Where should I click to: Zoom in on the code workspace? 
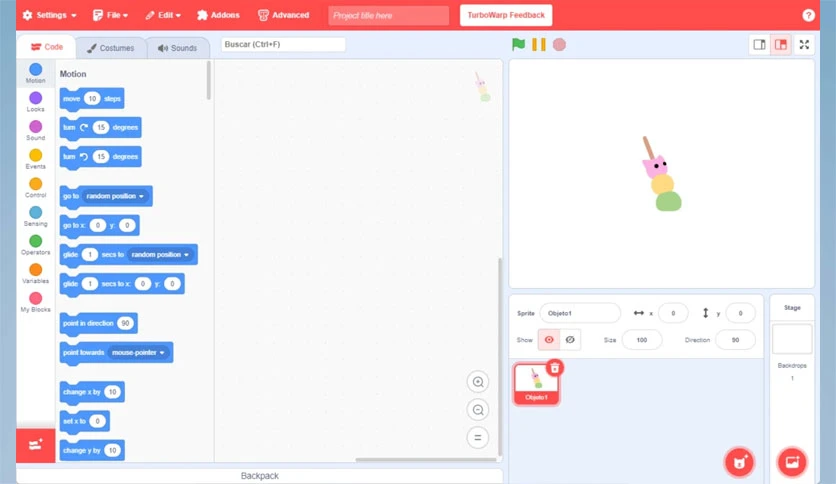coord(478,382)
